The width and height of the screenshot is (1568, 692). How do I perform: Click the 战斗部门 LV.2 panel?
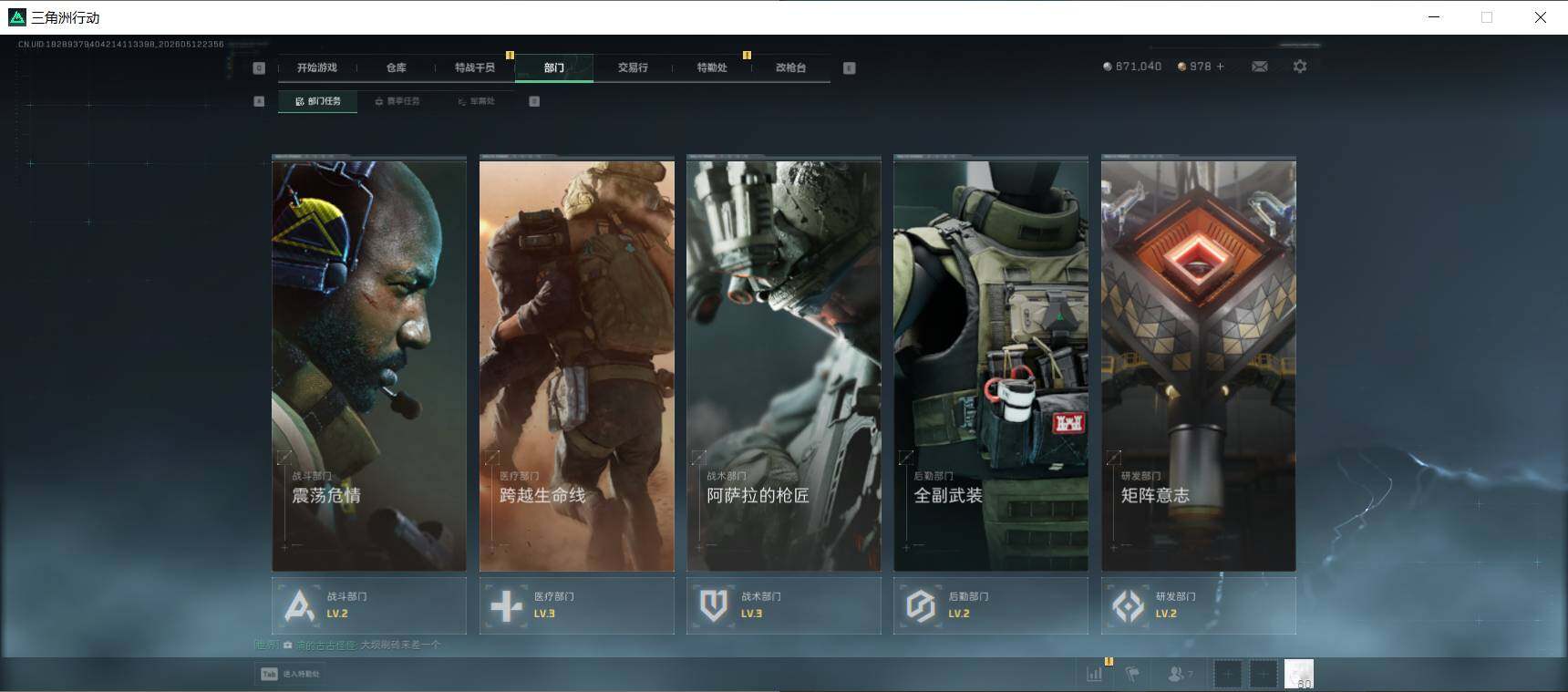point(369,605)
